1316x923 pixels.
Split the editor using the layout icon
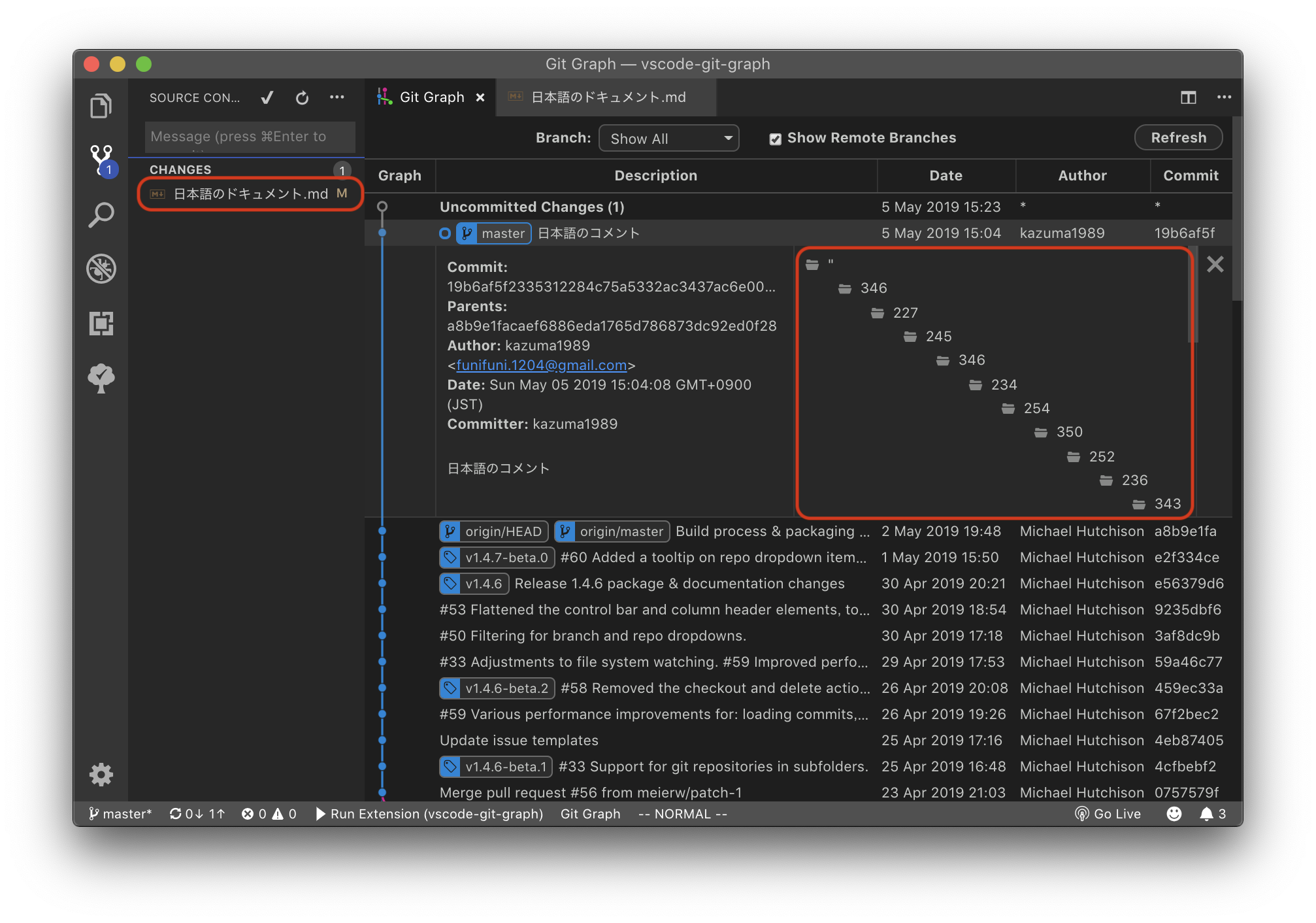(x=1188, y=97)
